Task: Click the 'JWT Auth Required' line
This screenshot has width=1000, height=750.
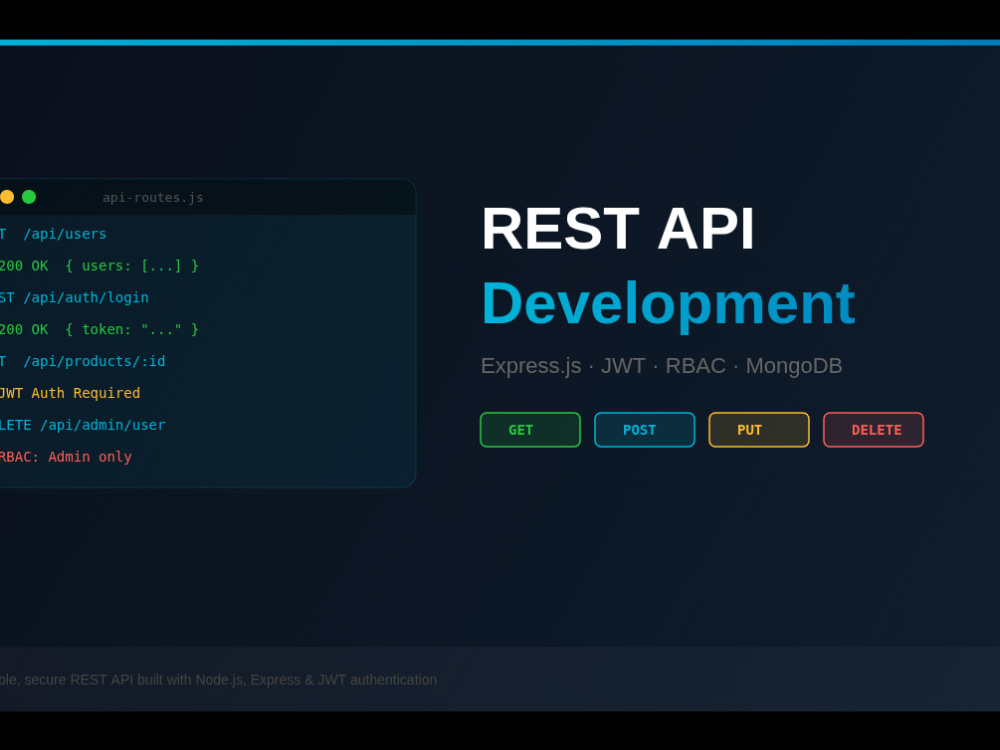Action: pyautogui.click(x=70, y=393)
